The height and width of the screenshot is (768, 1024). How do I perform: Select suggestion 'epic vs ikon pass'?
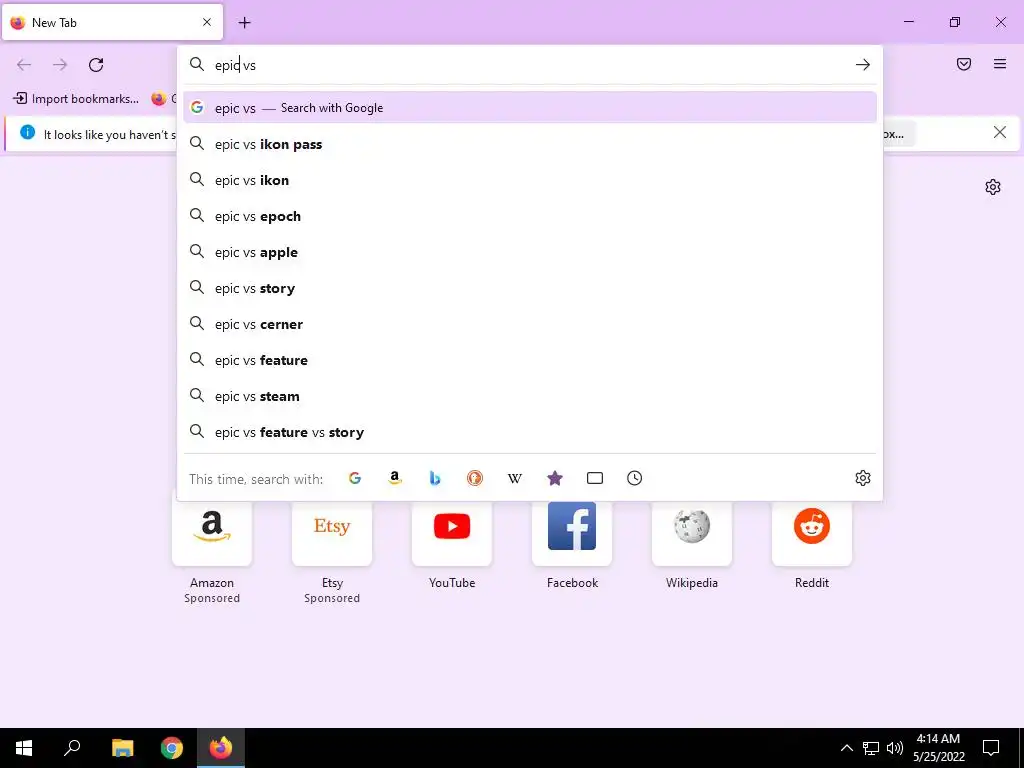[530, 144]
